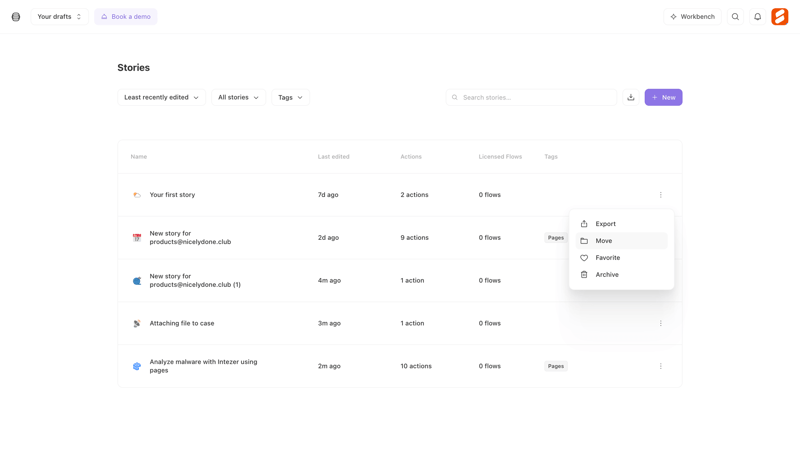Open the notifications bell

(758, 17)
